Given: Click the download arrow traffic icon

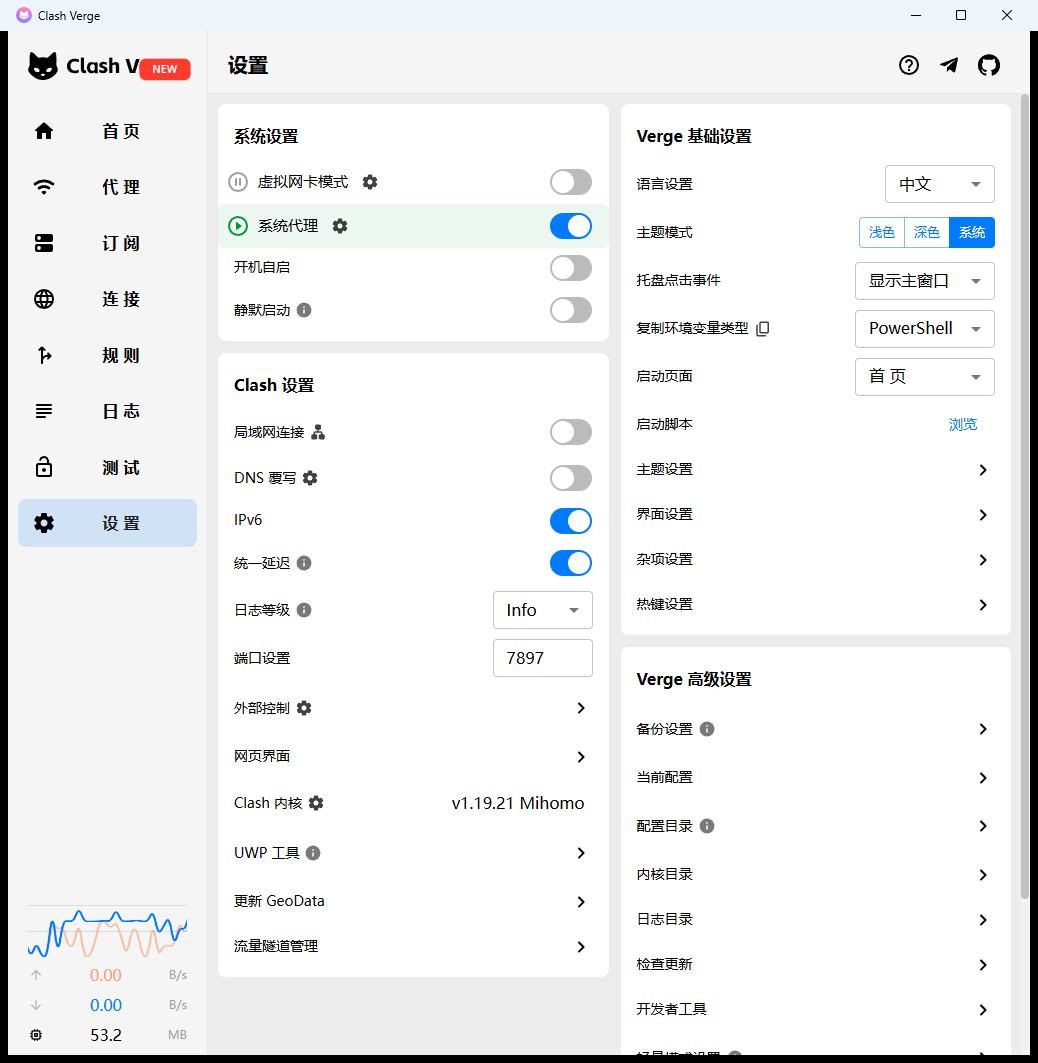Looking at the screenshot, I should tap(37, 1005).
